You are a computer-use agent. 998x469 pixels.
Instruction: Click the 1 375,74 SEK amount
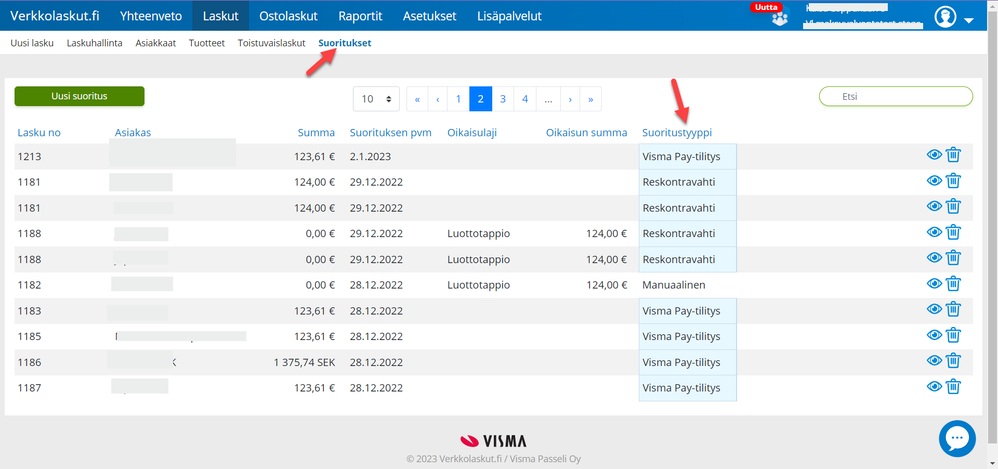click(x=304, y=362)
